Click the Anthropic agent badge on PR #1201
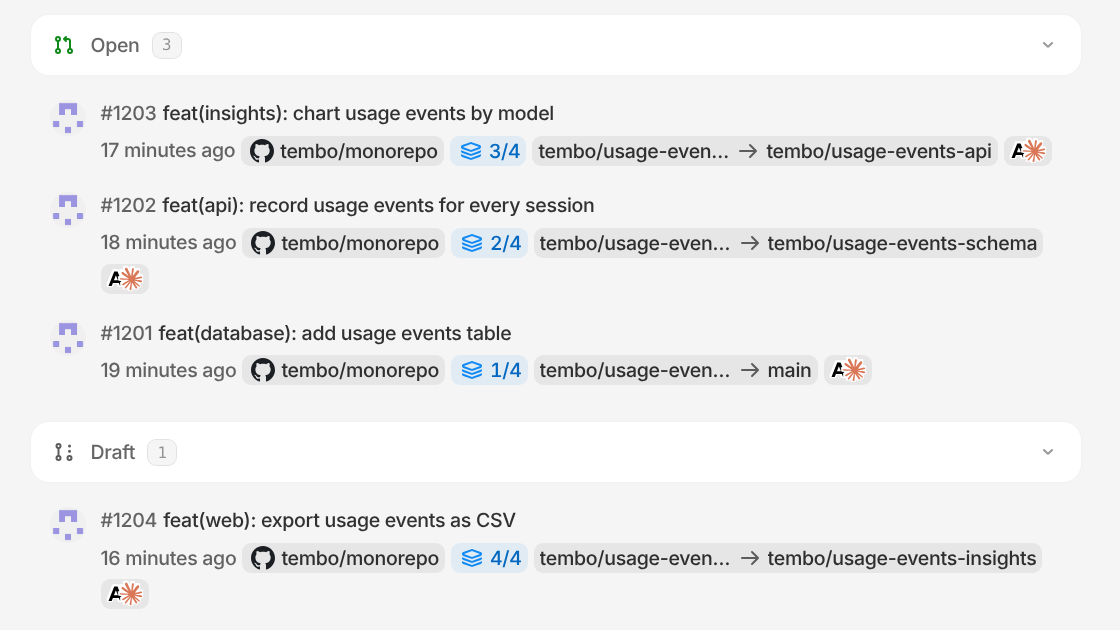The width and height of the screenshot is (1120, 630). click(848, 370)
